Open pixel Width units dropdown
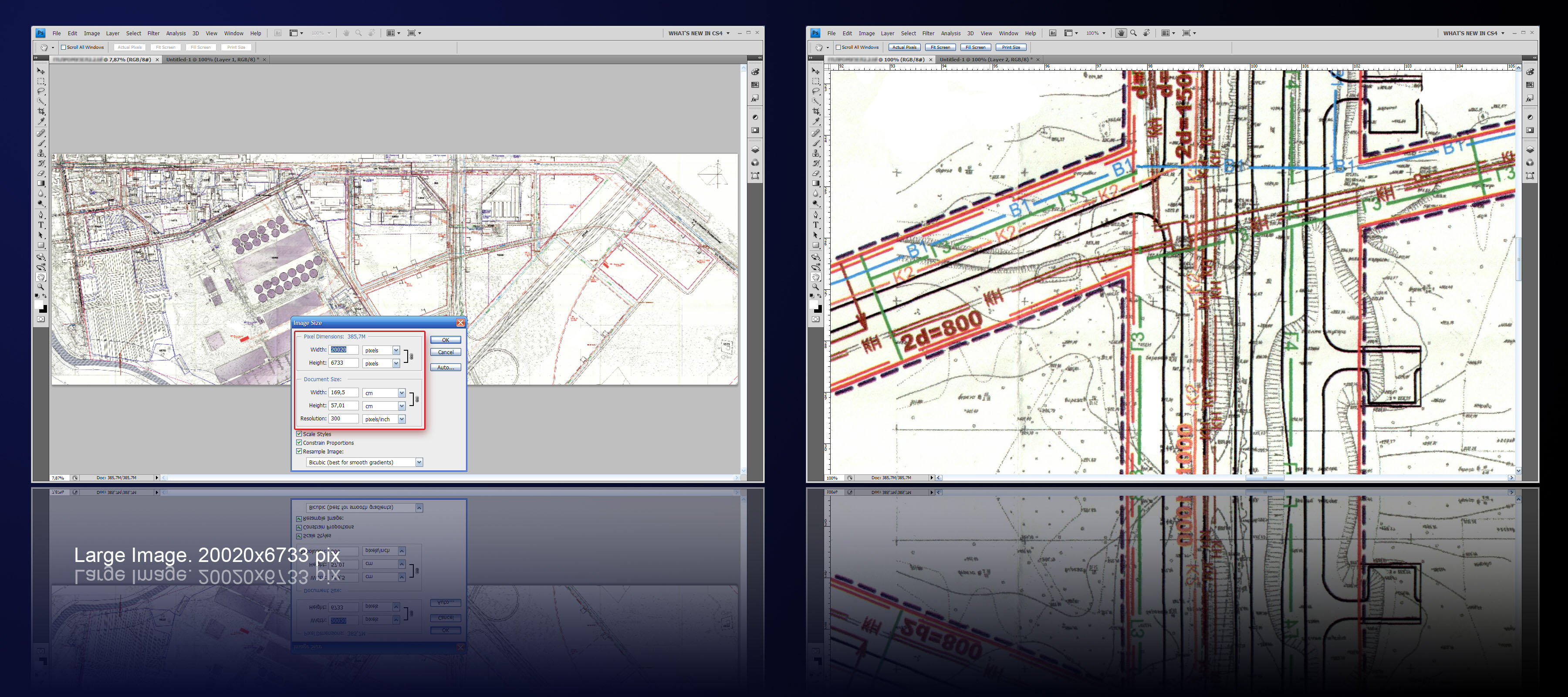 395,351
